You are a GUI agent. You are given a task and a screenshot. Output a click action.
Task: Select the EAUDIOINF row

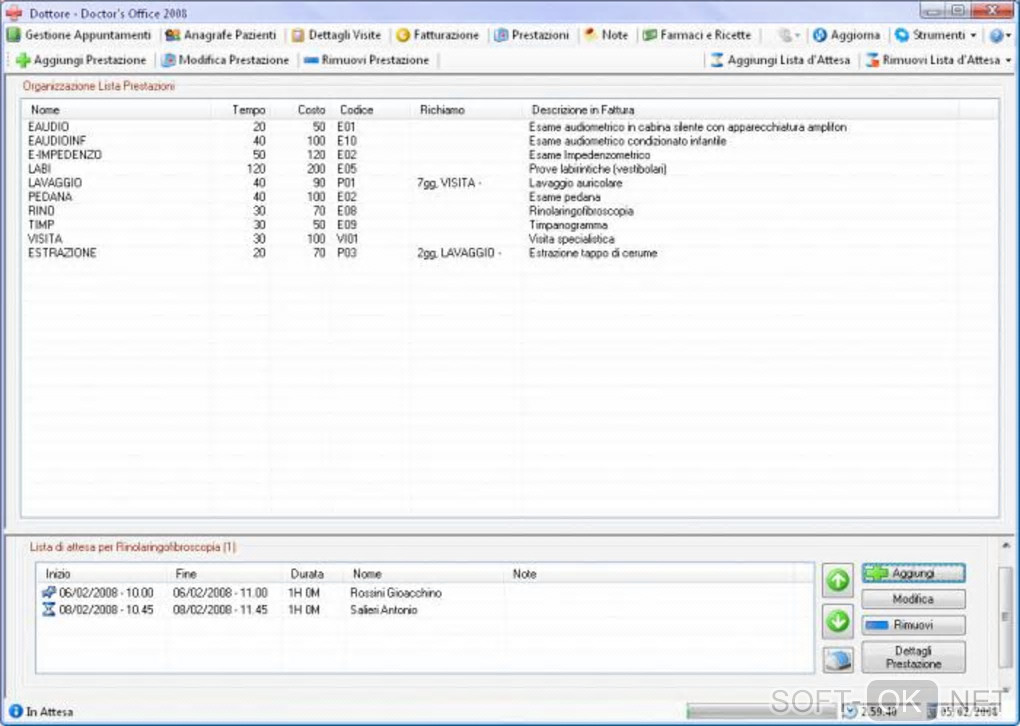pos(510,141)
